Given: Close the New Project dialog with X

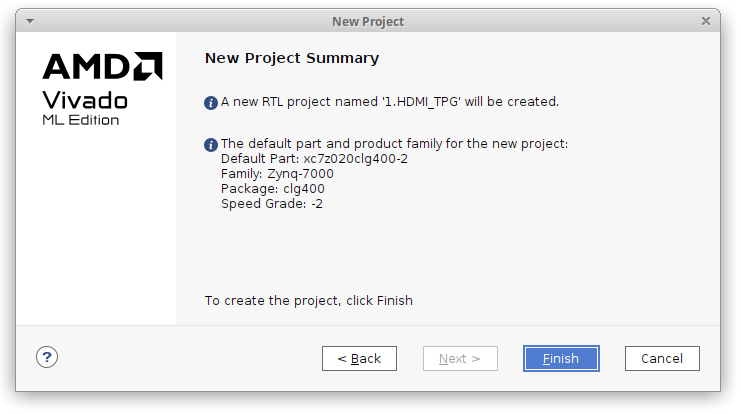Looking at the screenshot, I should (x=706, y=21).
